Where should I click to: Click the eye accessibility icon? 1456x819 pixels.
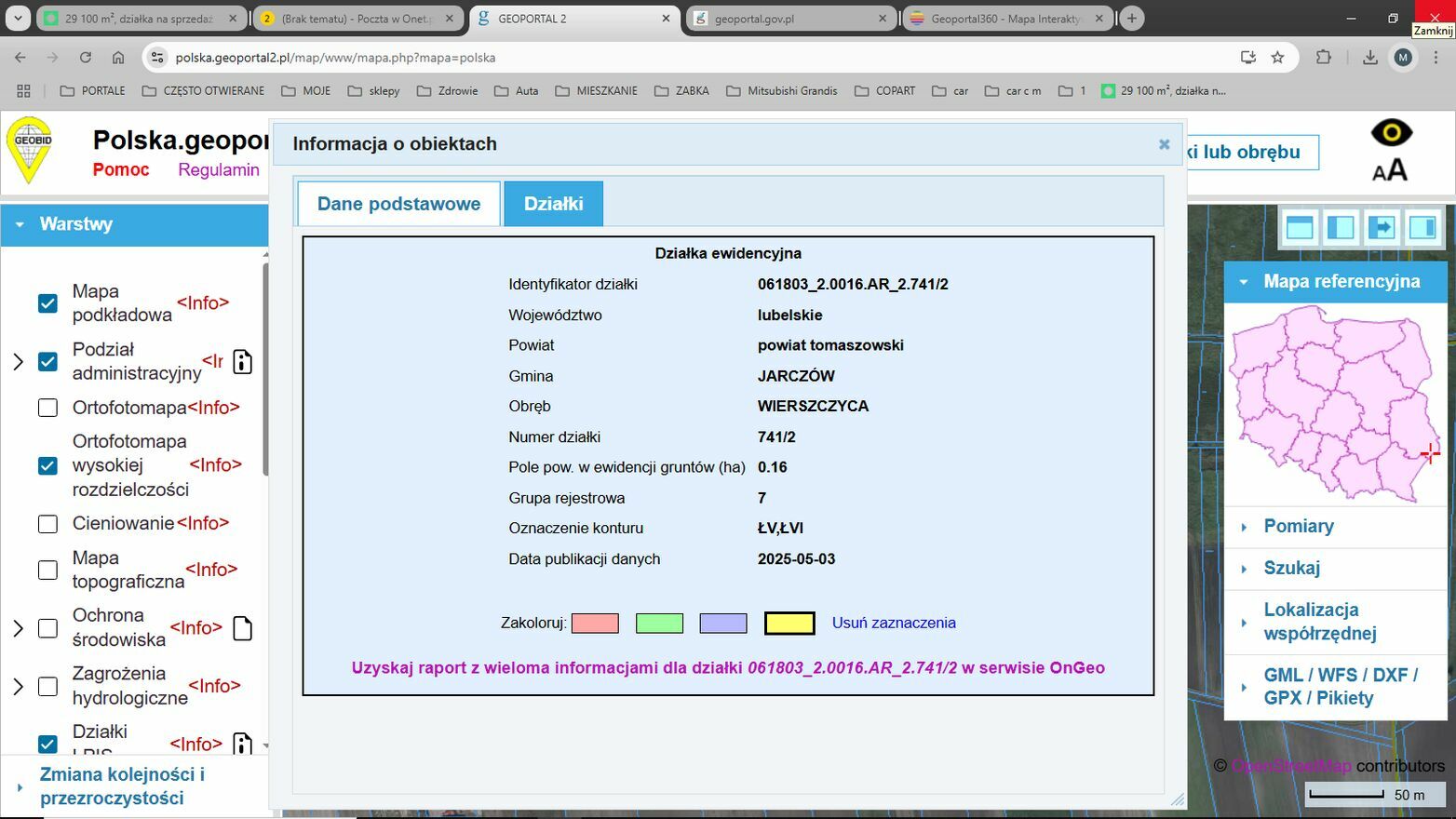(1392, 133)
